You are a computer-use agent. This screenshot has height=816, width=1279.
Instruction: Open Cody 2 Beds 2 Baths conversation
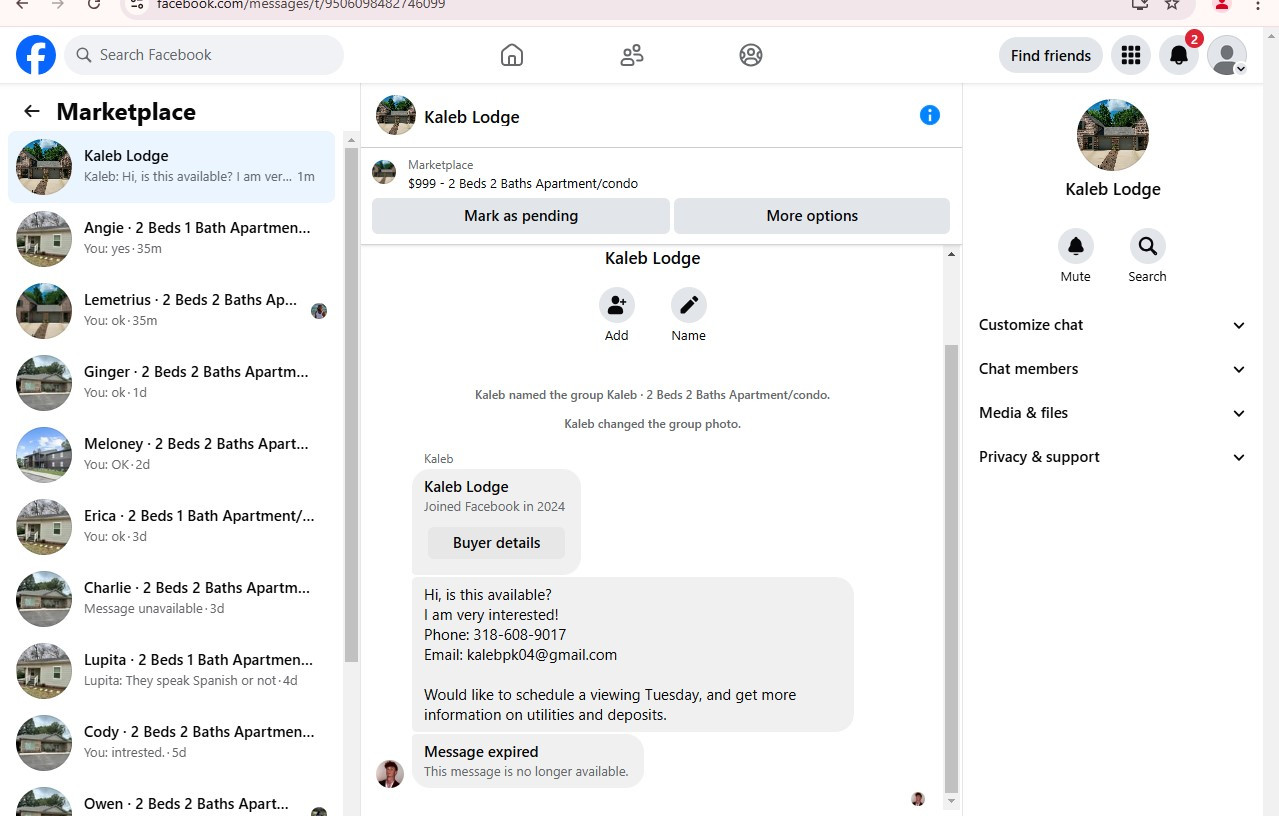pyautogui.click(x=172, y=743)
